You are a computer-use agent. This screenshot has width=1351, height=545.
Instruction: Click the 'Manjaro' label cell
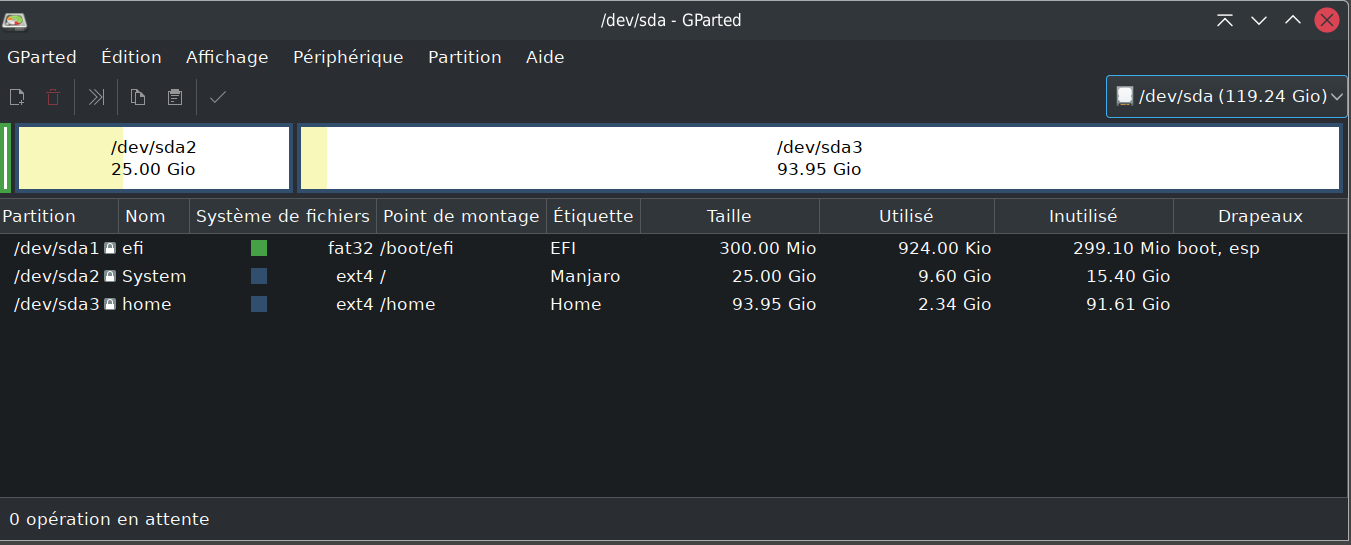pyautogui.click(x=585, y=276)
